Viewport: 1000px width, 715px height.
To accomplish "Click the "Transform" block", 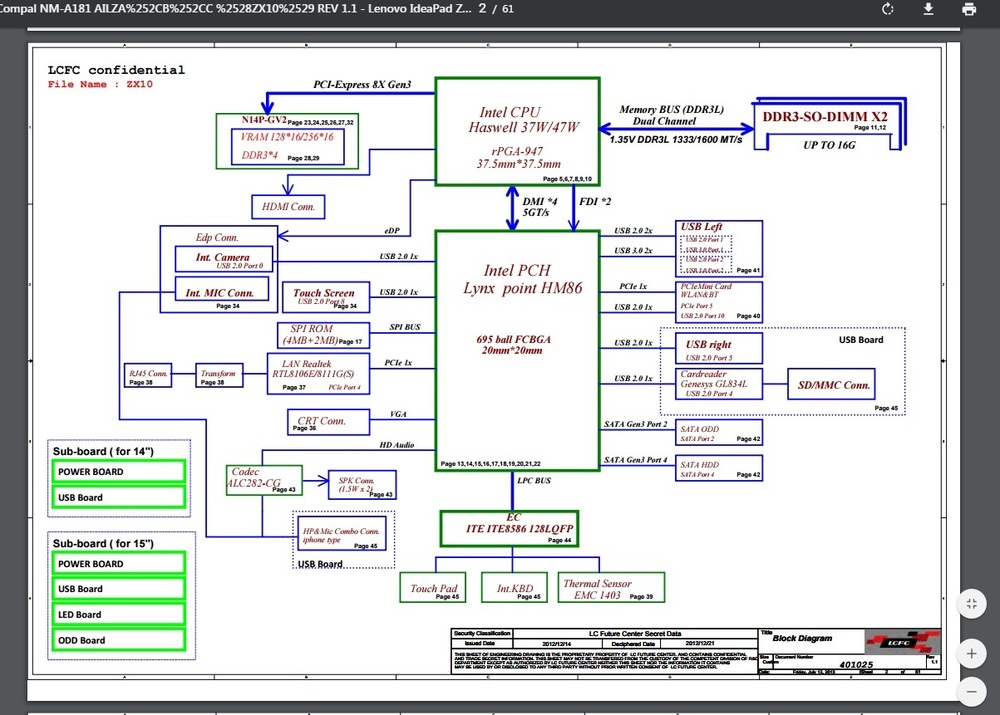I will pos(219,375).
